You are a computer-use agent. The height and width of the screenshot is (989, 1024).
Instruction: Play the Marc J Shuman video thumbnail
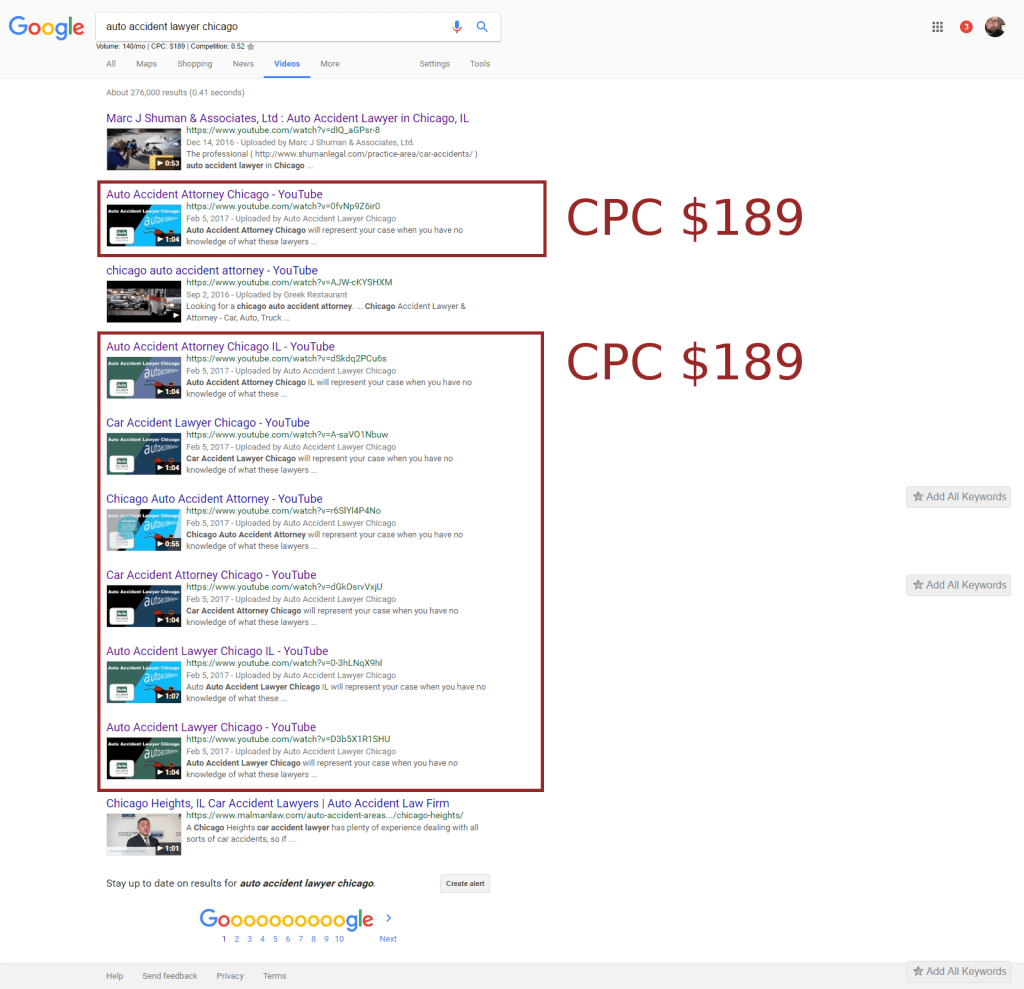[x=144, y=149]
